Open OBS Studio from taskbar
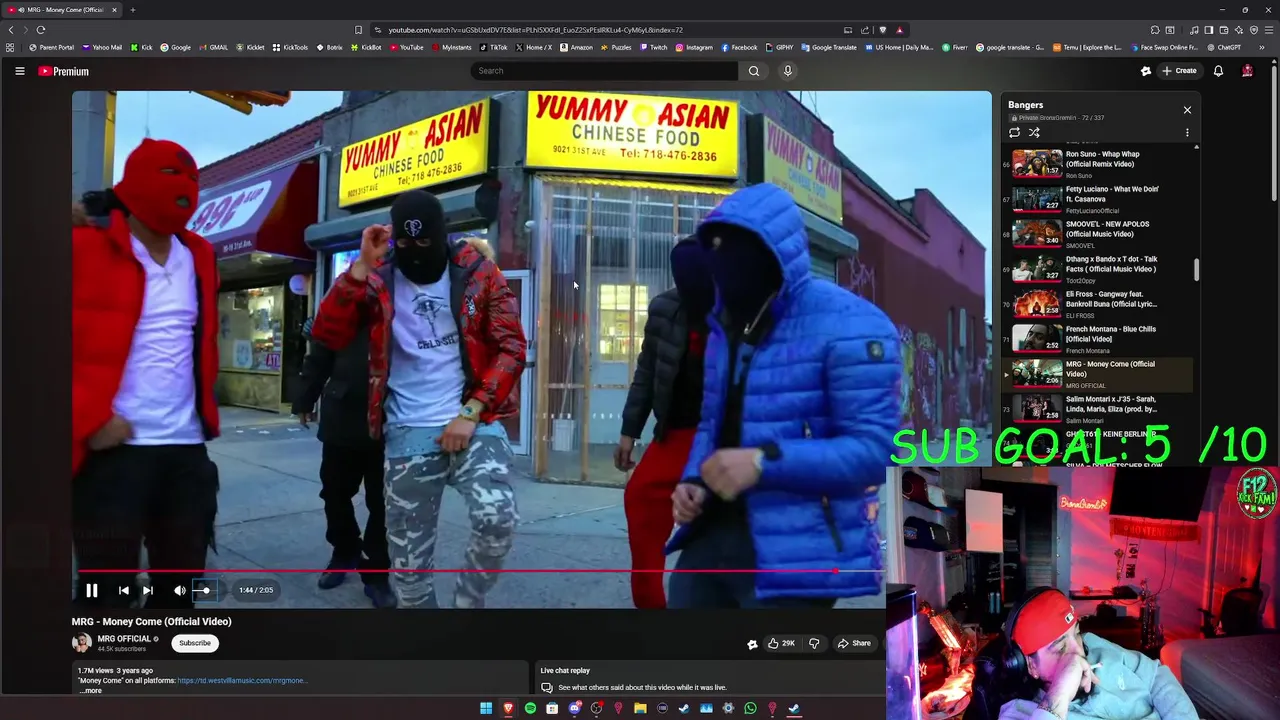The image size is (1280, 720). 596,709
